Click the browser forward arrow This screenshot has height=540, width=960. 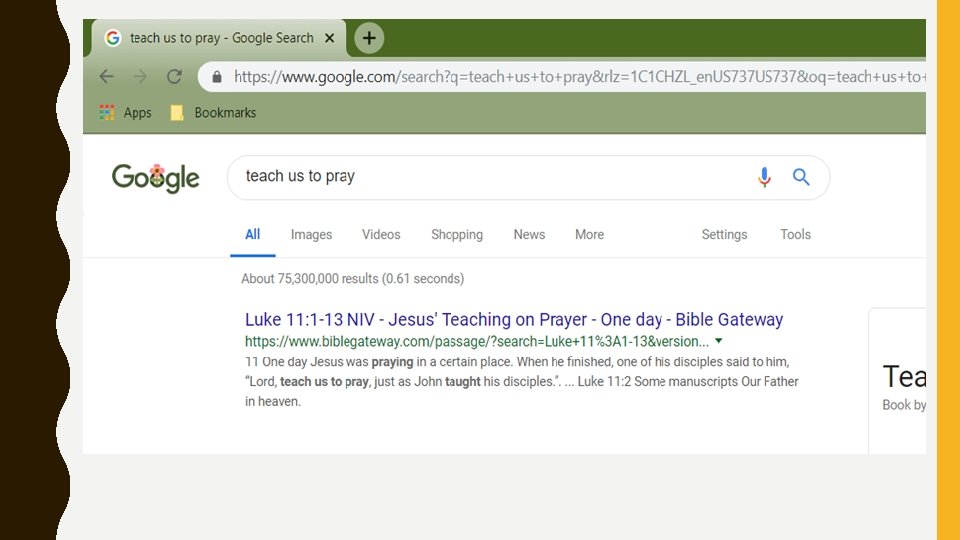[140, 77]
